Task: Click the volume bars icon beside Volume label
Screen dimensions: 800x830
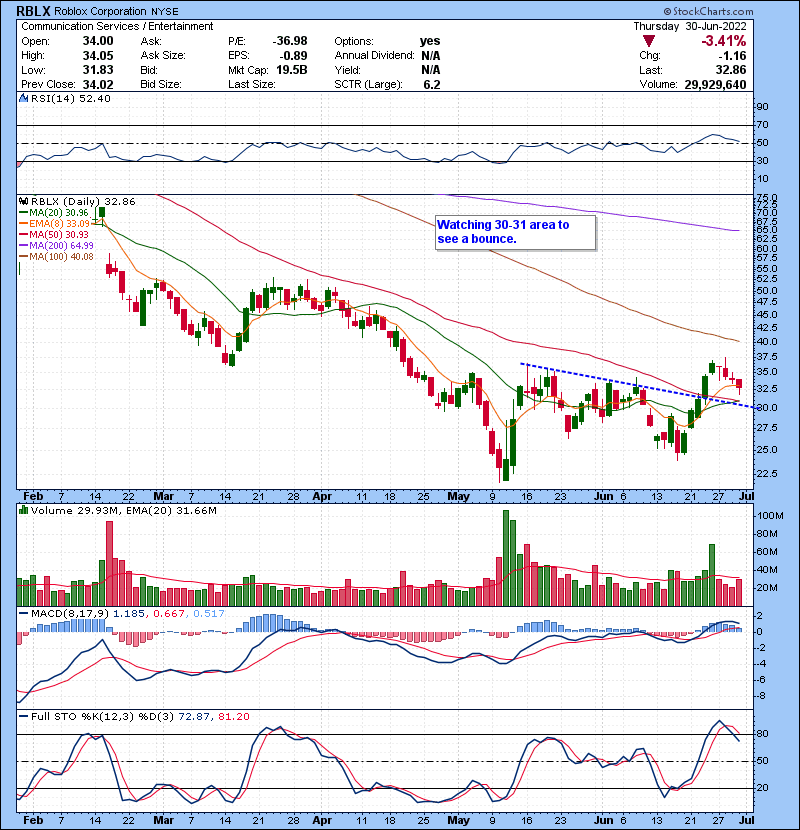Action: coord(23,510)
